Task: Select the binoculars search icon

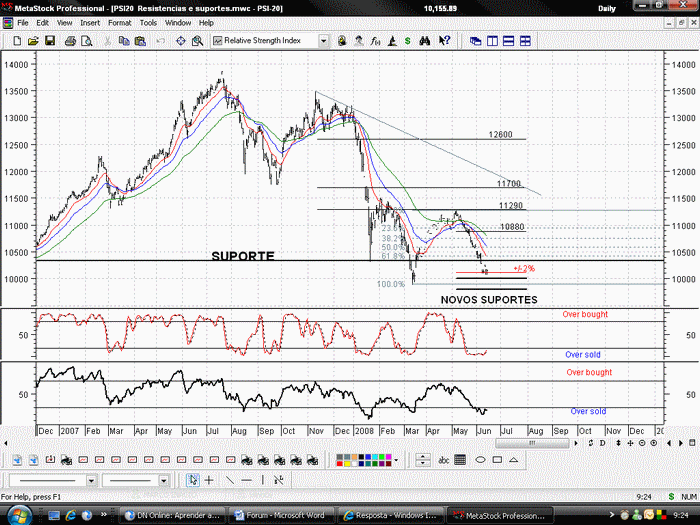Action: pyautogui.click(x=425, y=41)
